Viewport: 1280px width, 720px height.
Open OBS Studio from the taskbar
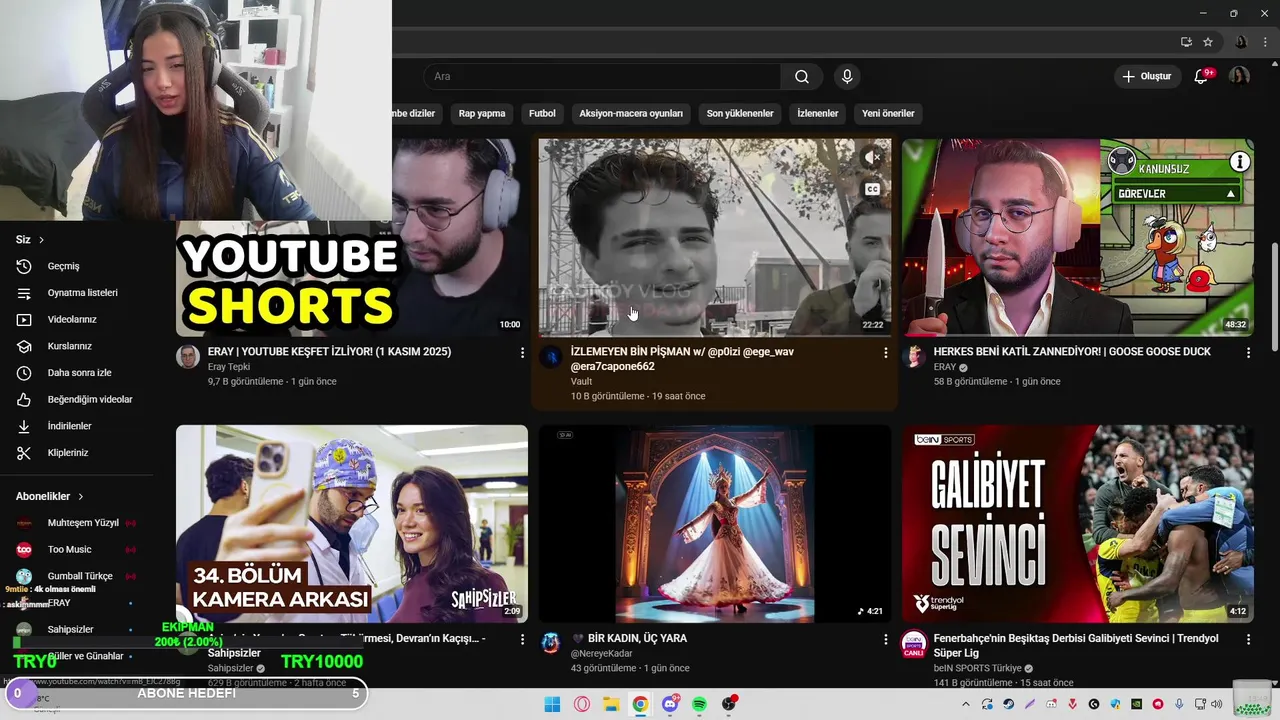coord(729,704)
